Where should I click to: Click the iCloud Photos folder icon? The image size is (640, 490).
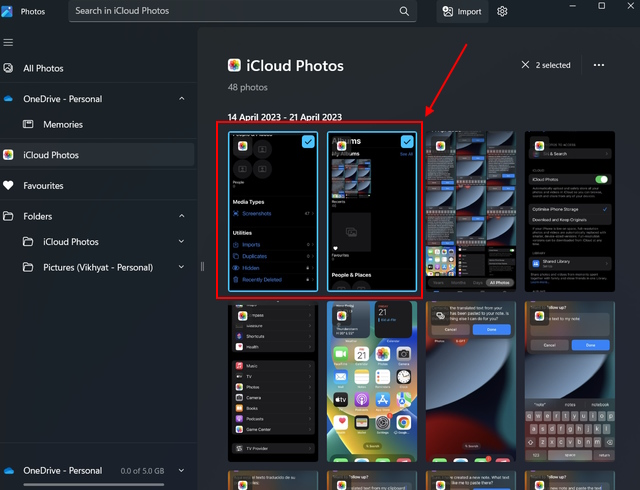pos(28,241)
